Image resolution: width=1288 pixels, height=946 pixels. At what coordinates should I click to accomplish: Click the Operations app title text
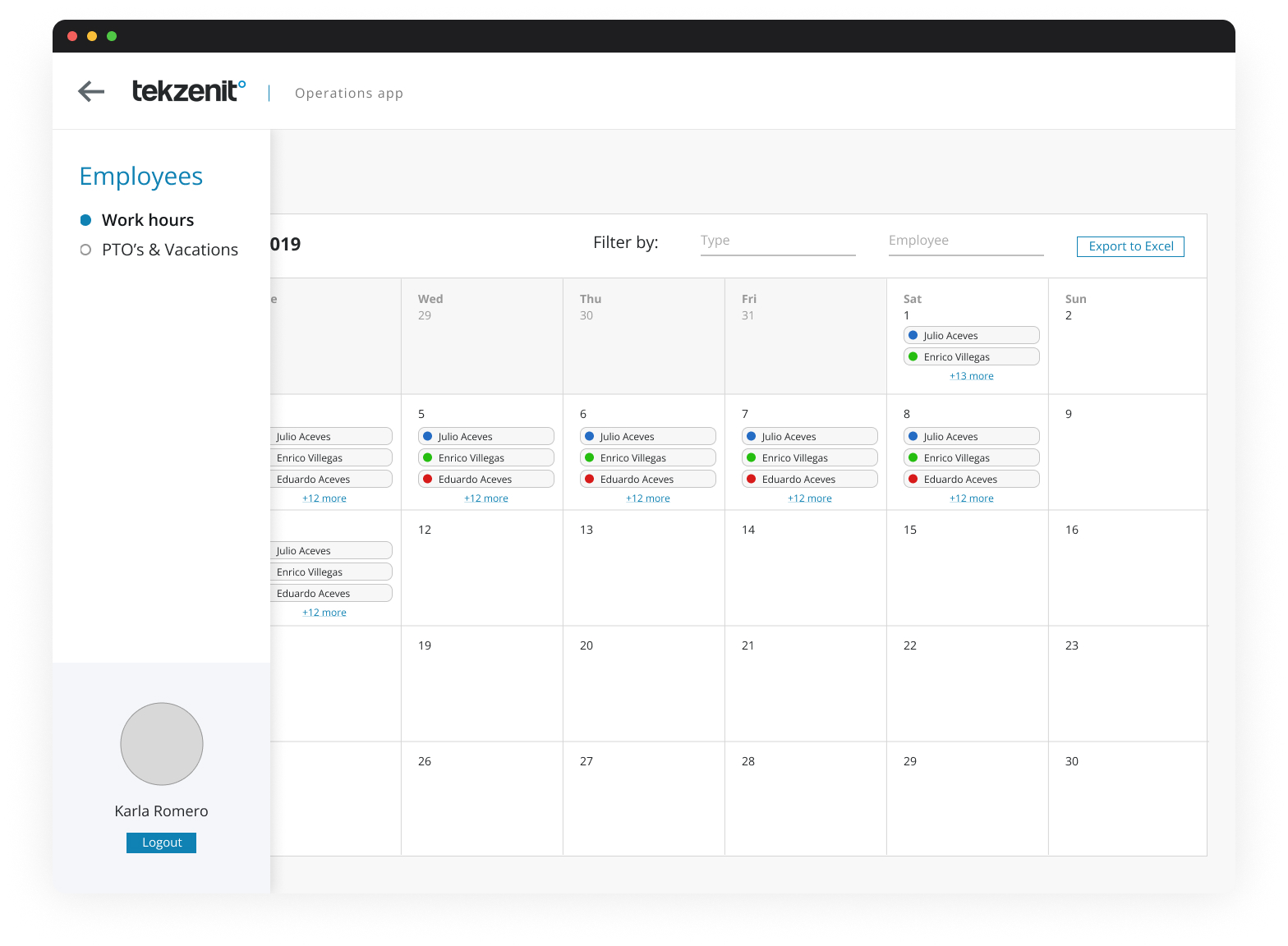point(349,93)
